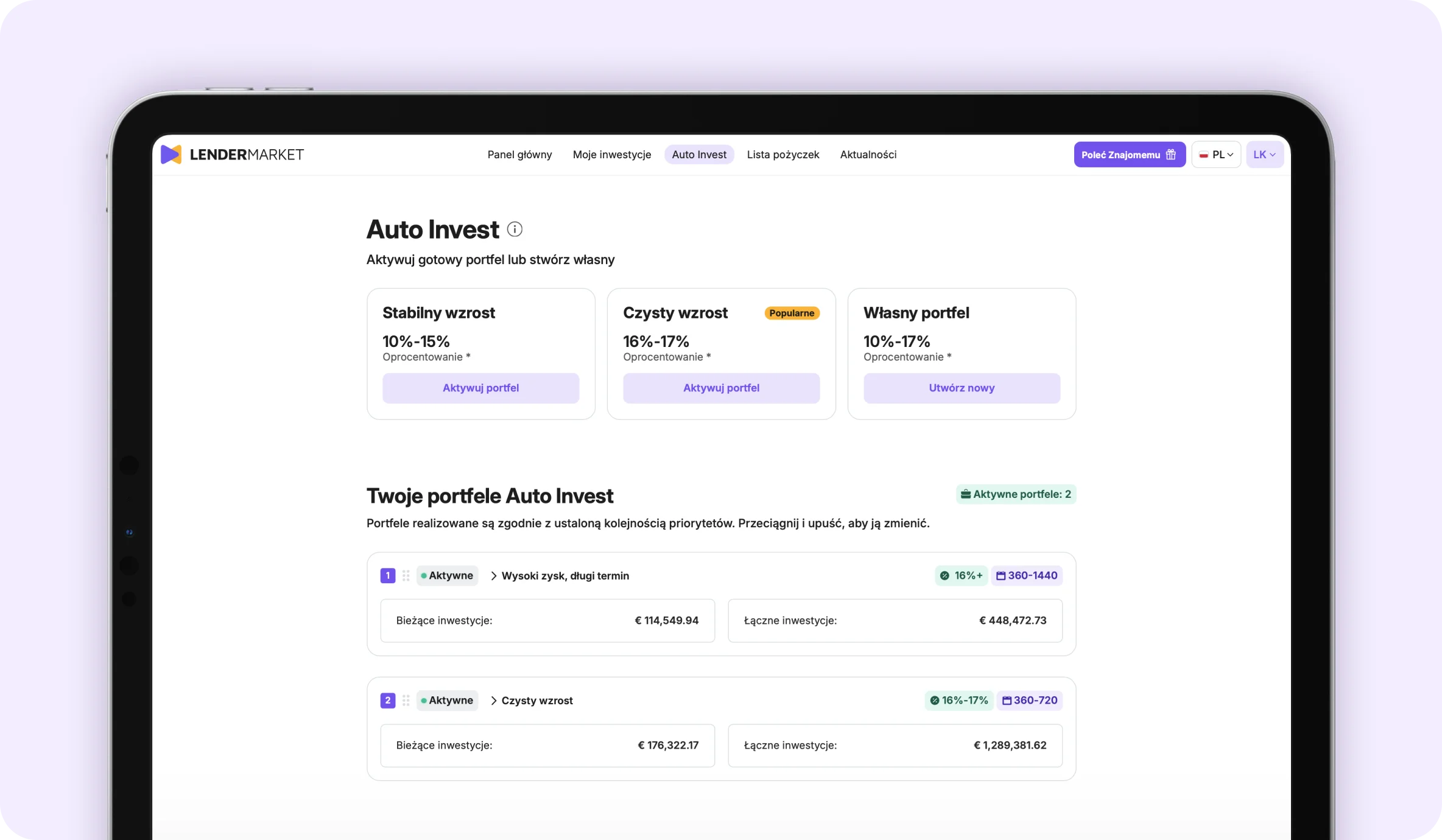
Task: Click the 16%+ interest rate badge
Action: (x=961, y=576)
